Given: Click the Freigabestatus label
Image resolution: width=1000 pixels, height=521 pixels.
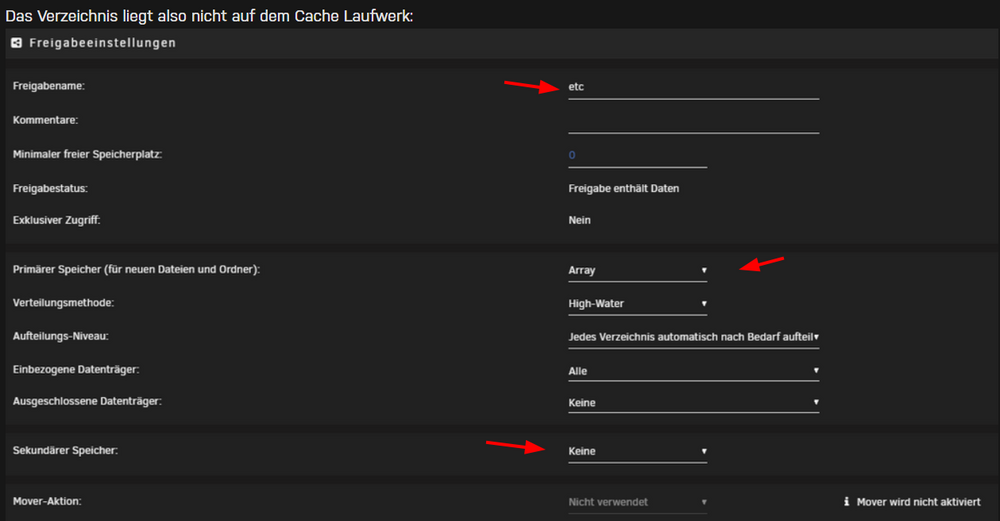Looking at the screenshot, I should (50, 189).
